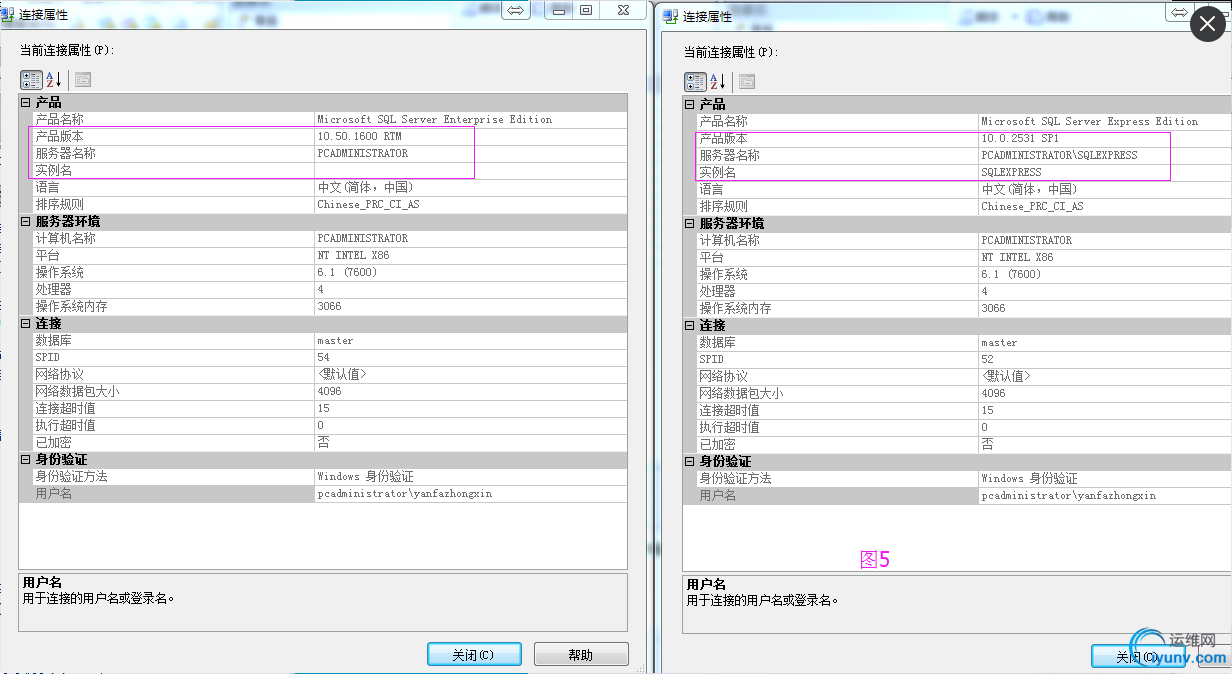Collapse 身份验证 category in Enterprise Edition window

[x=26, y=459]
